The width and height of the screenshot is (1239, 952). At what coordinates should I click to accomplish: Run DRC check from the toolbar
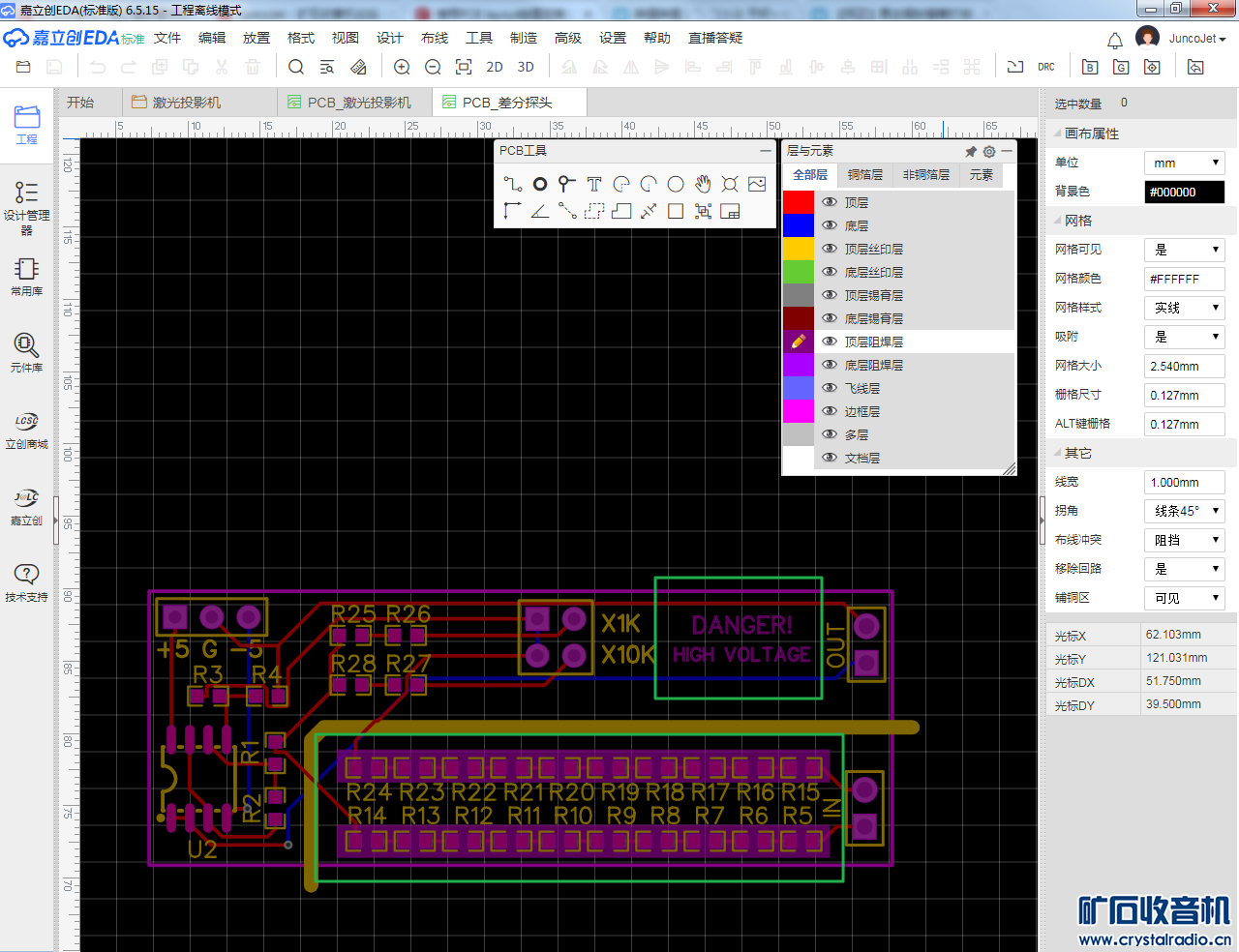click(x=1046, y=67)
